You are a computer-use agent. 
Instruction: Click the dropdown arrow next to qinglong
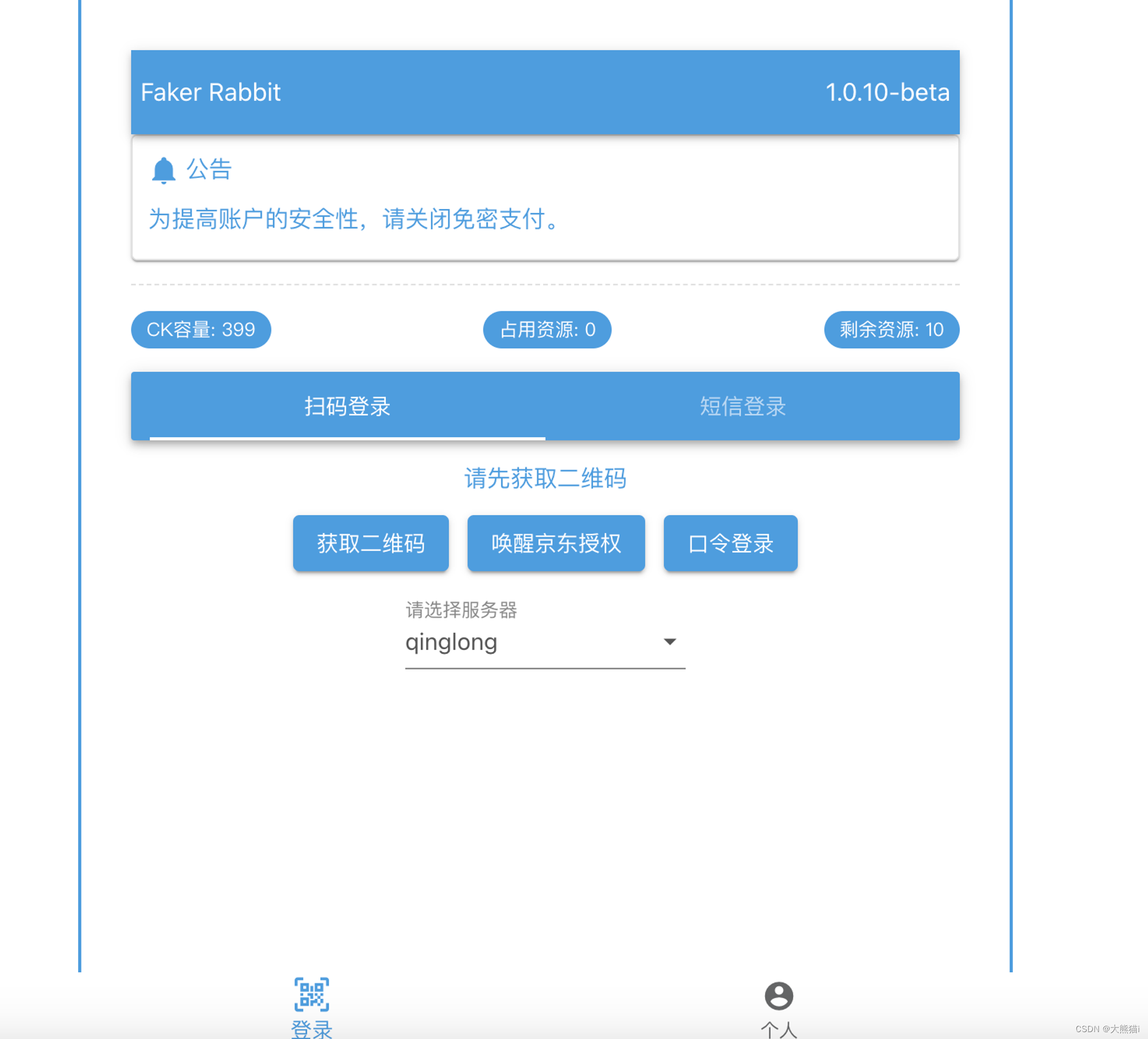(x=669, y=641)
